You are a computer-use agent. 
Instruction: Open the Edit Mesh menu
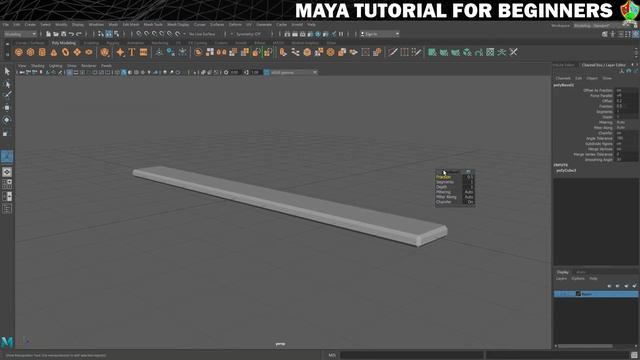[131, 25]
